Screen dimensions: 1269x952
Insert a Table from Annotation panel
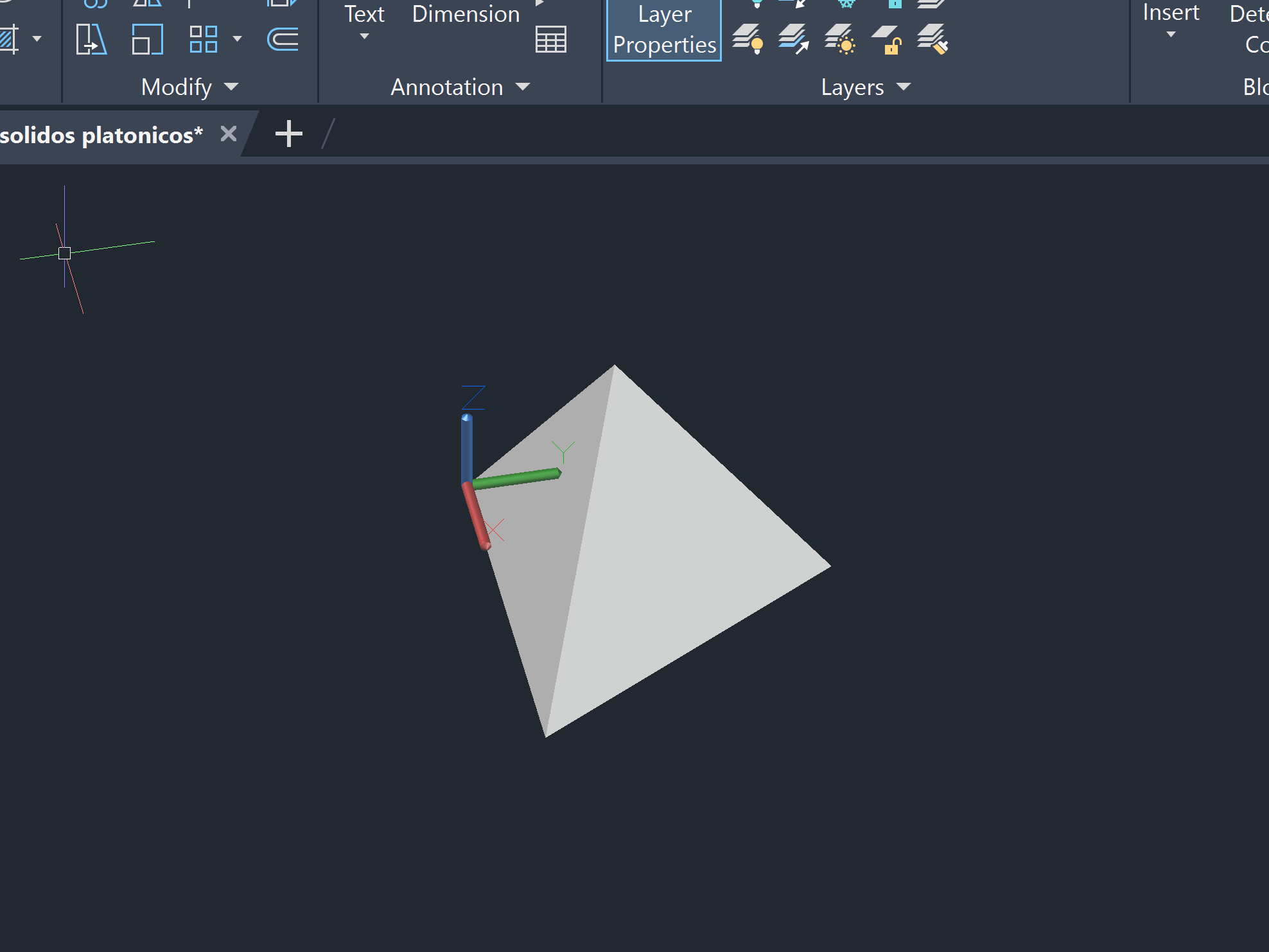pos(550,40)
